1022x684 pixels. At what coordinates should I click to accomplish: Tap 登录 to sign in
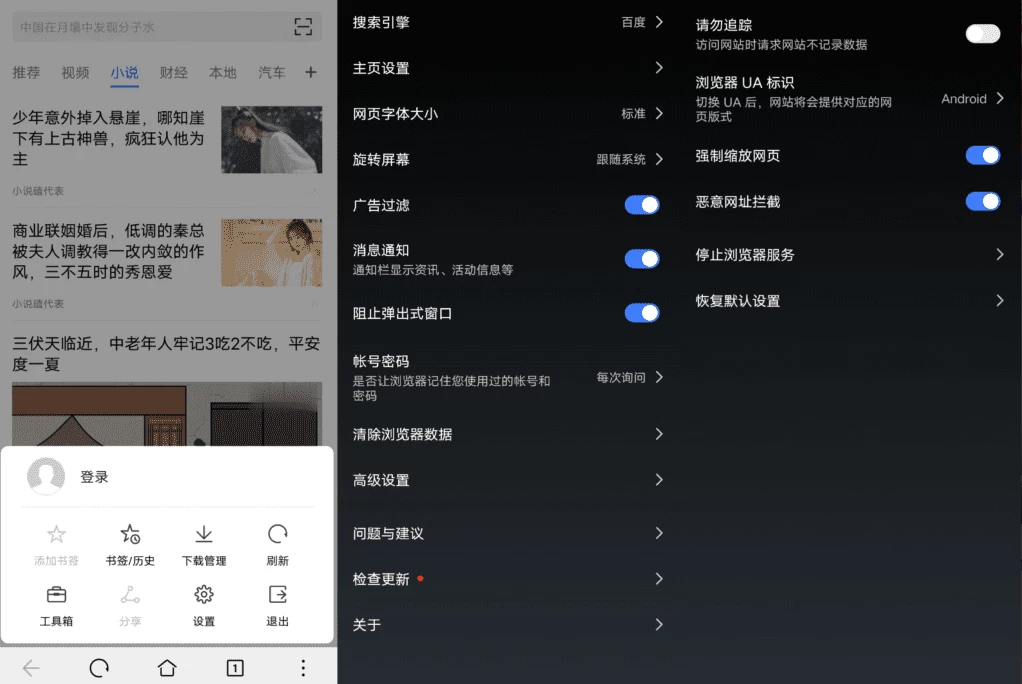(x=94, y=477)
